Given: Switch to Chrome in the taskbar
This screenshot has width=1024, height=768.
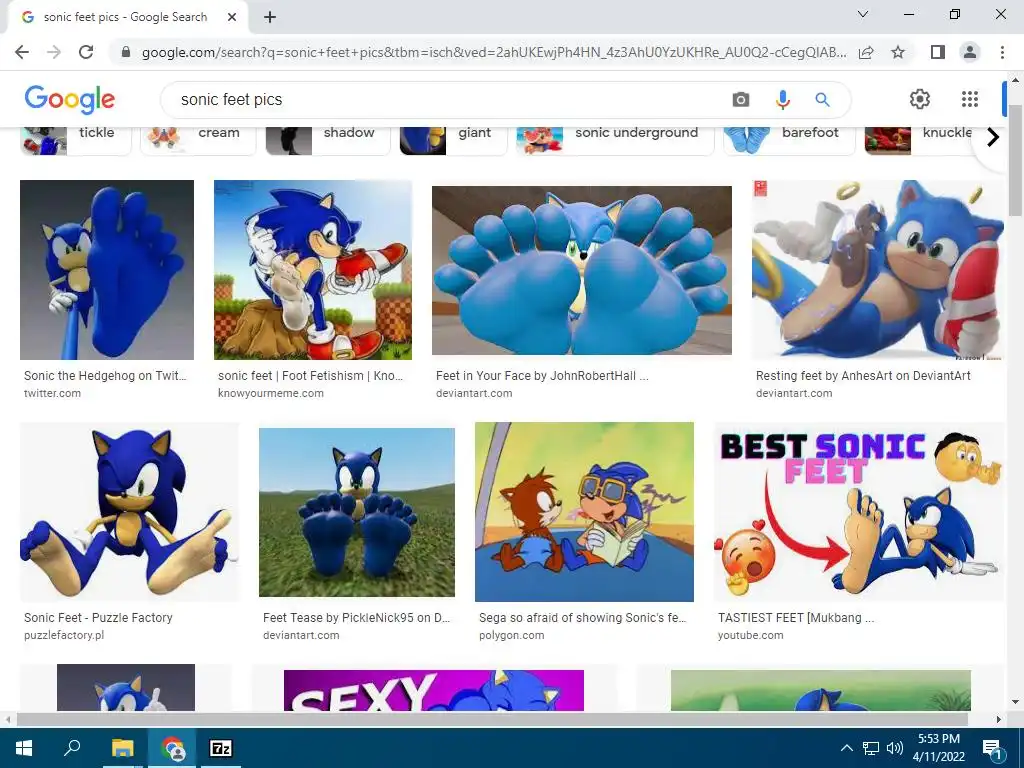Looking at the screenshot, I should (172, 748).
